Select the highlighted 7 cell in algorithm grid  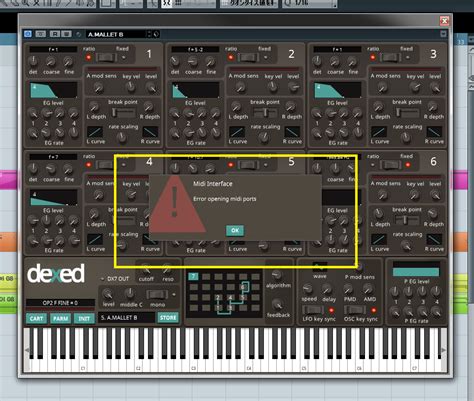(x=193, y=276)
